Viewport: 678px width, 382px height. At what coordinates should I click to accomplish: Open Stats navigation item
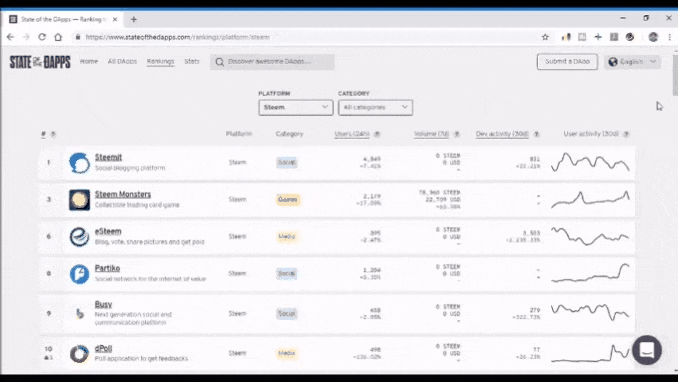click(192, 61)
